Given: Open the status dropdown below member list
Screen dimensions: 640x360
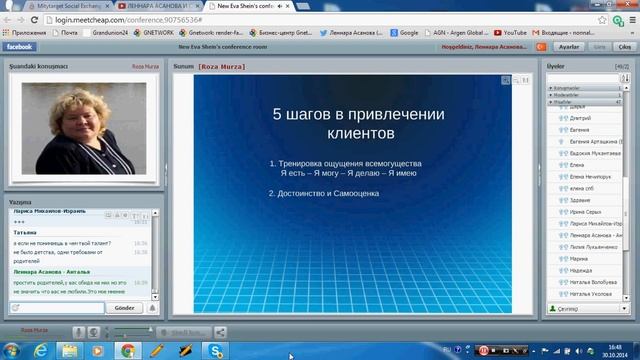Looking at the screenshot, I should (588, 309).
